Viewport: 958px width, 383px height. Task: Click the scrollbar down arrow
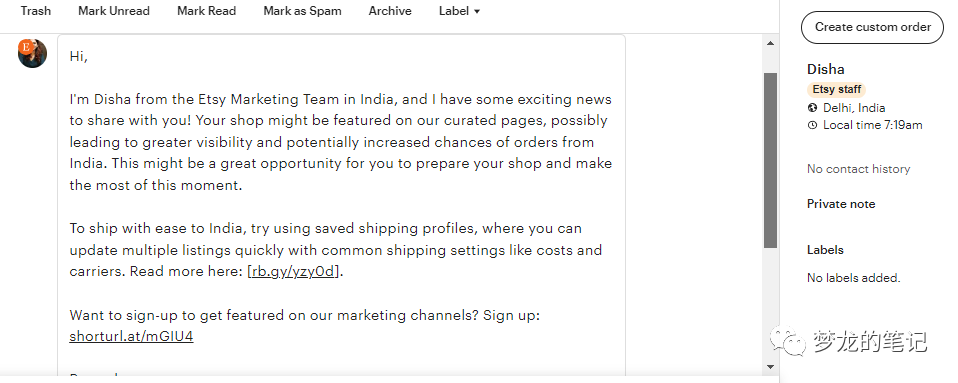(x=770, y=367)
